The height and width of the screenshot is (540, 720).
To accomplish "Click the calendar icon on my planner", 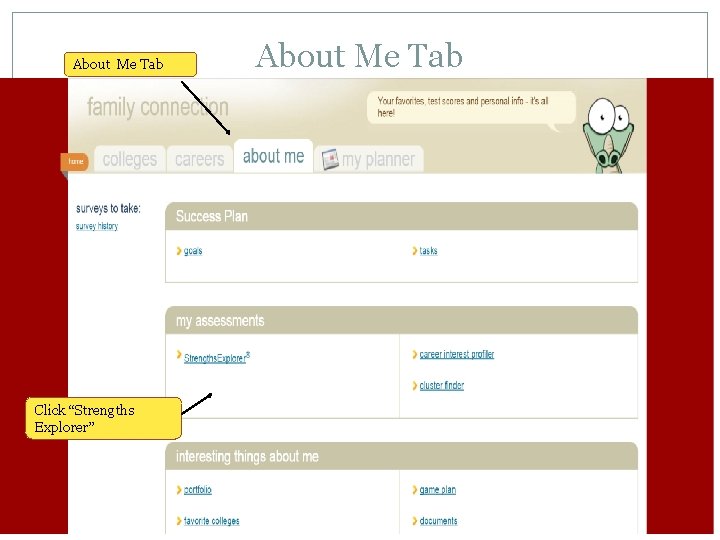I will tap(330, 160).
